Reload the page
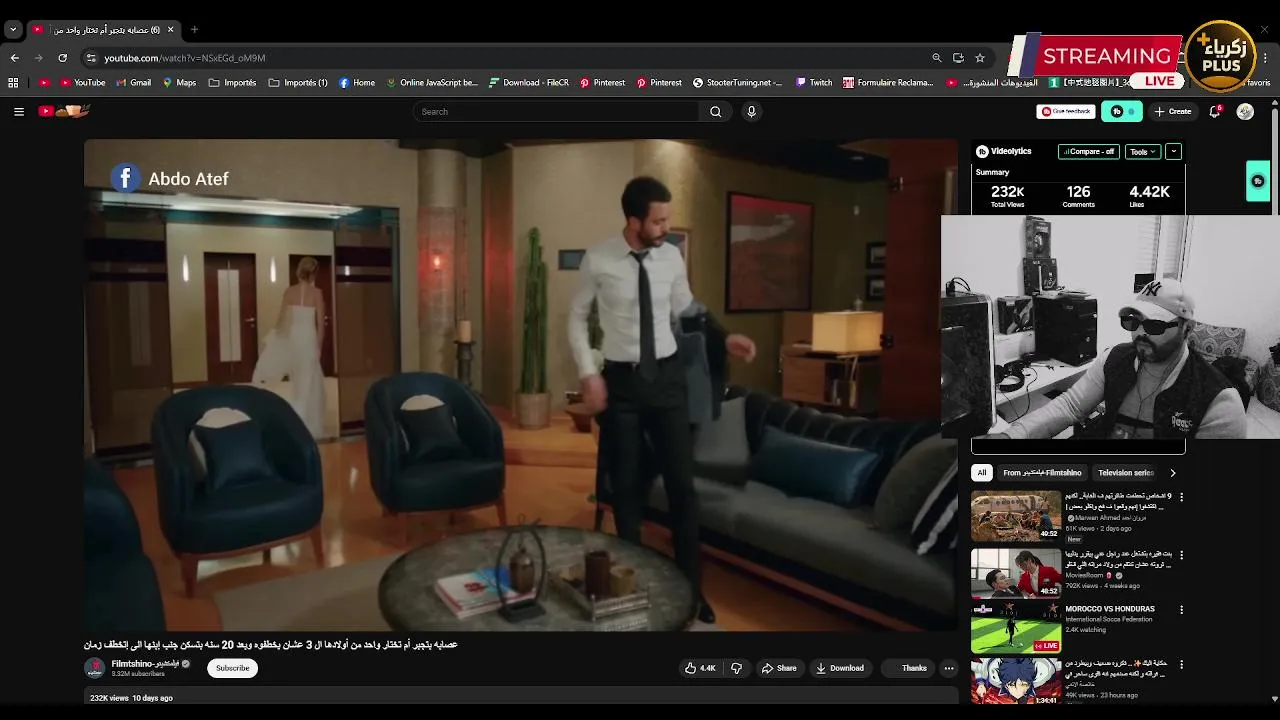1280x720 pixels. click(62, 58)
